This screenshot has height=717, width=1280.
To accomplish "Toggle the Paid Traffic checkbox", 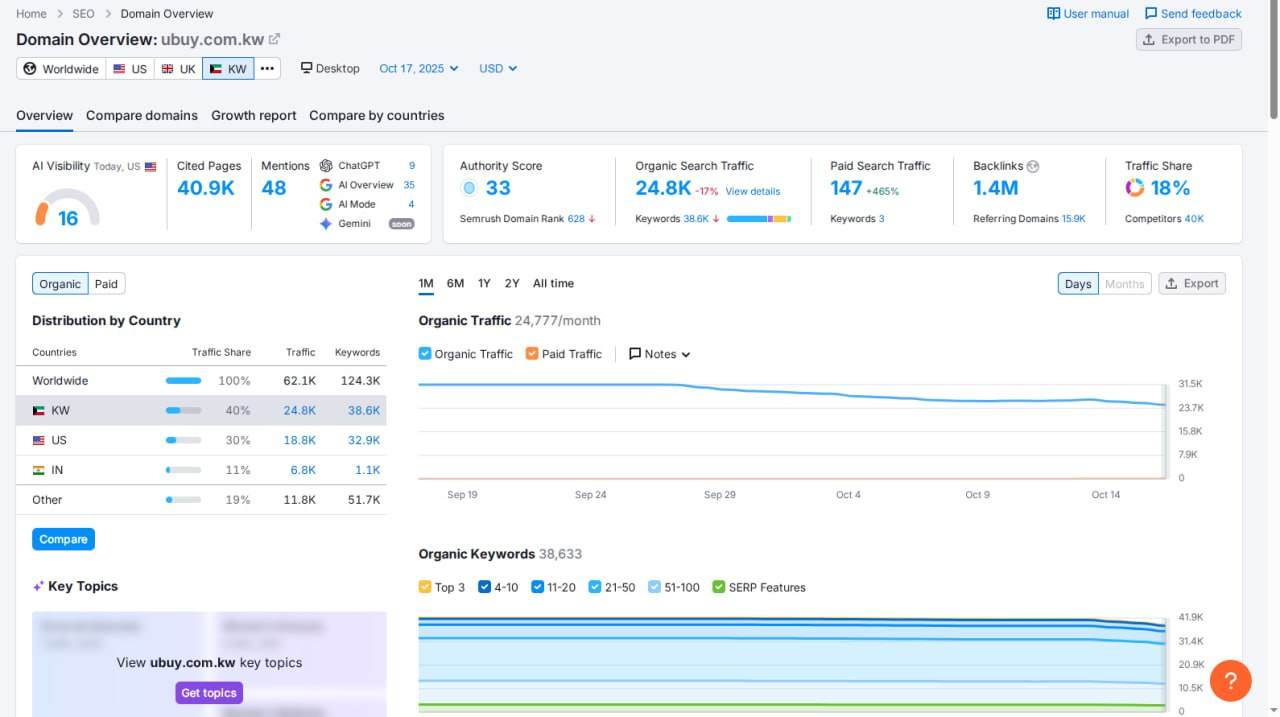I will pos(532,354).
